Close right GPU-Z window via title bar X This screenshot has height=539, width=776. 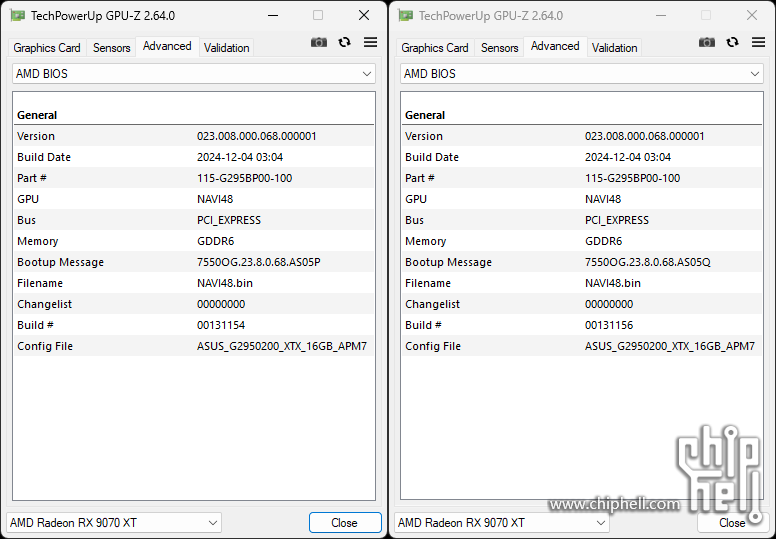[x=752, y=15]
